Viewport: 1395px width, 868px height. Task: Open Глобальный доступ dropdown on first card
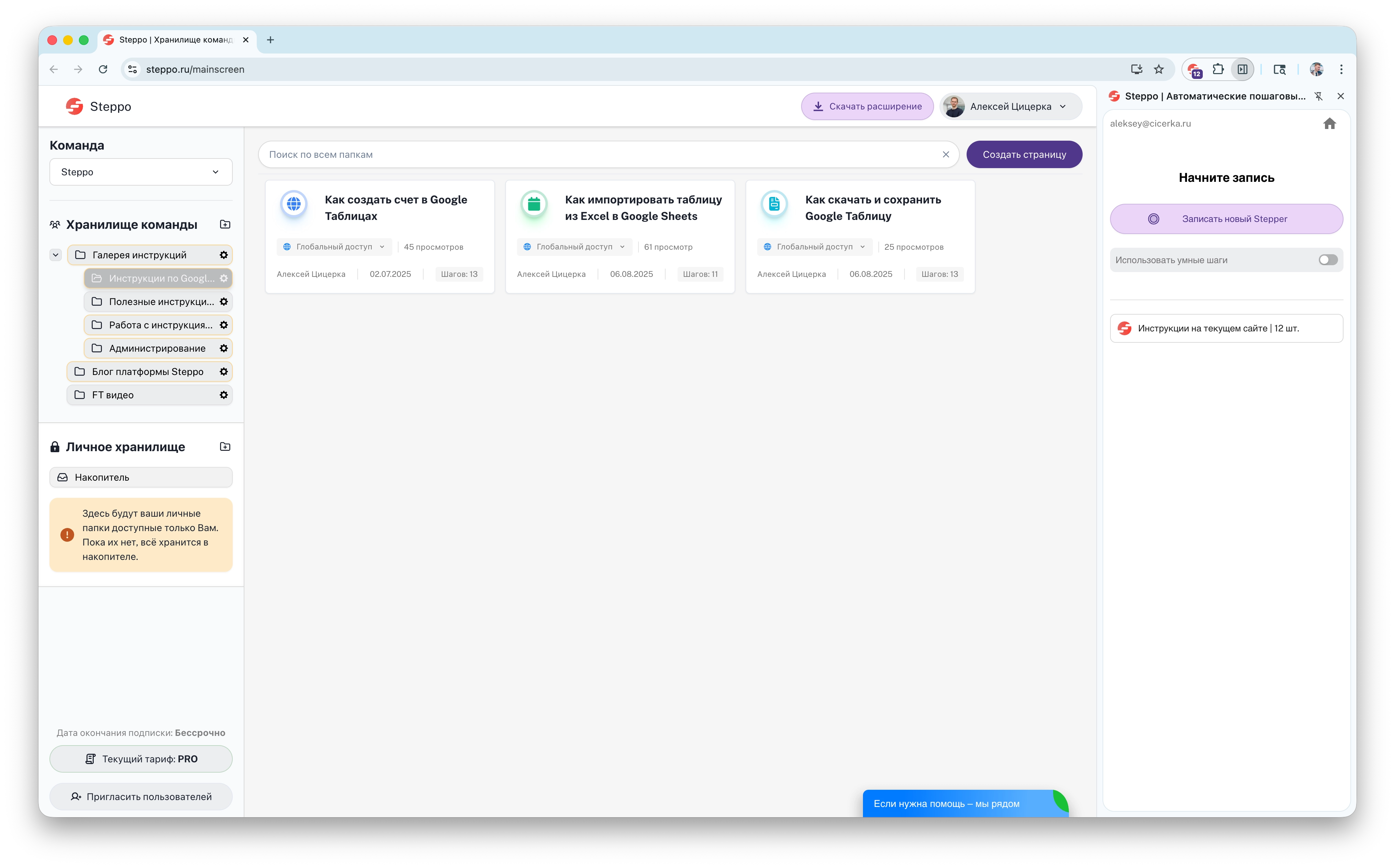tap(334, 247)
